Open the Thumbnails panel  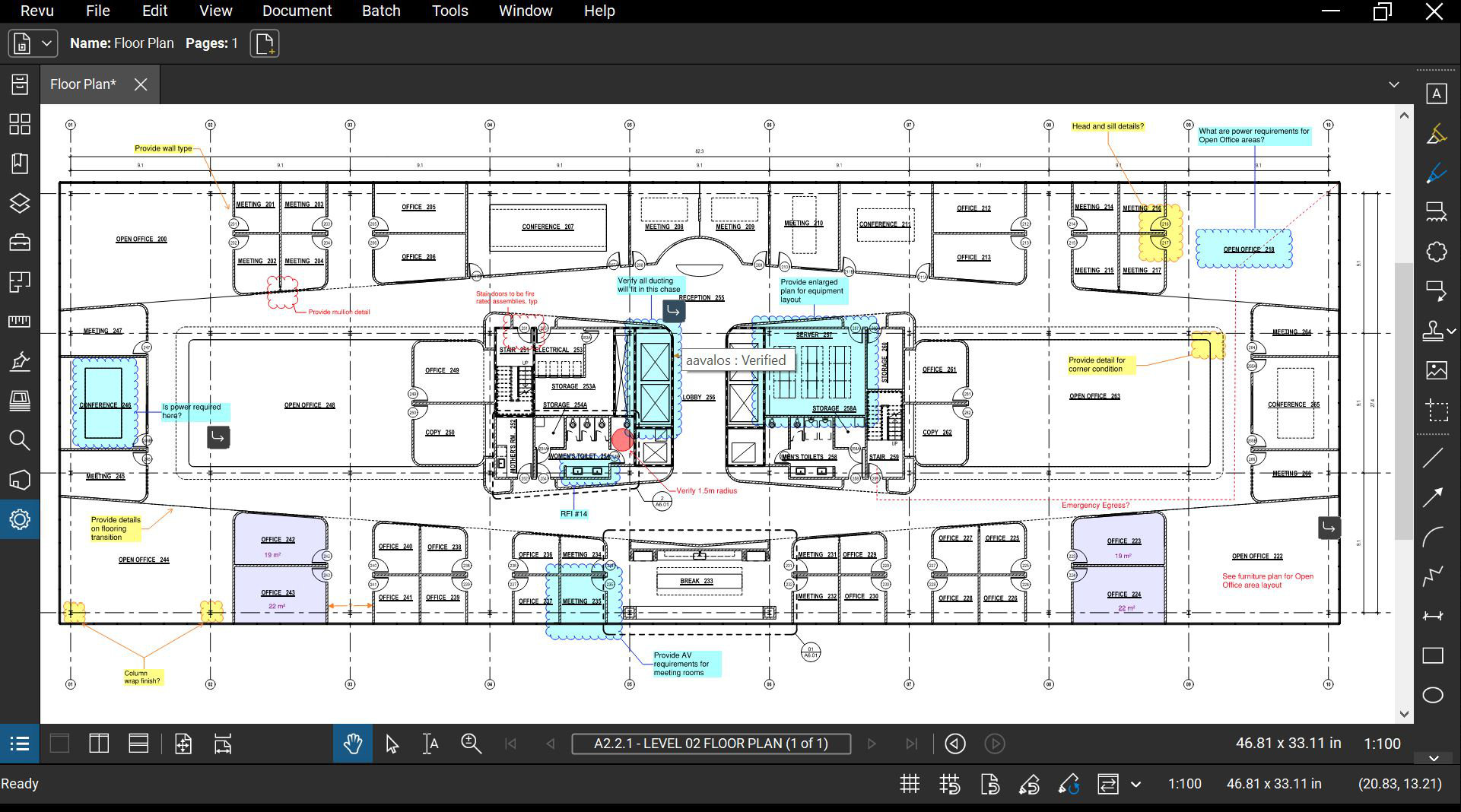click(20, 124)
